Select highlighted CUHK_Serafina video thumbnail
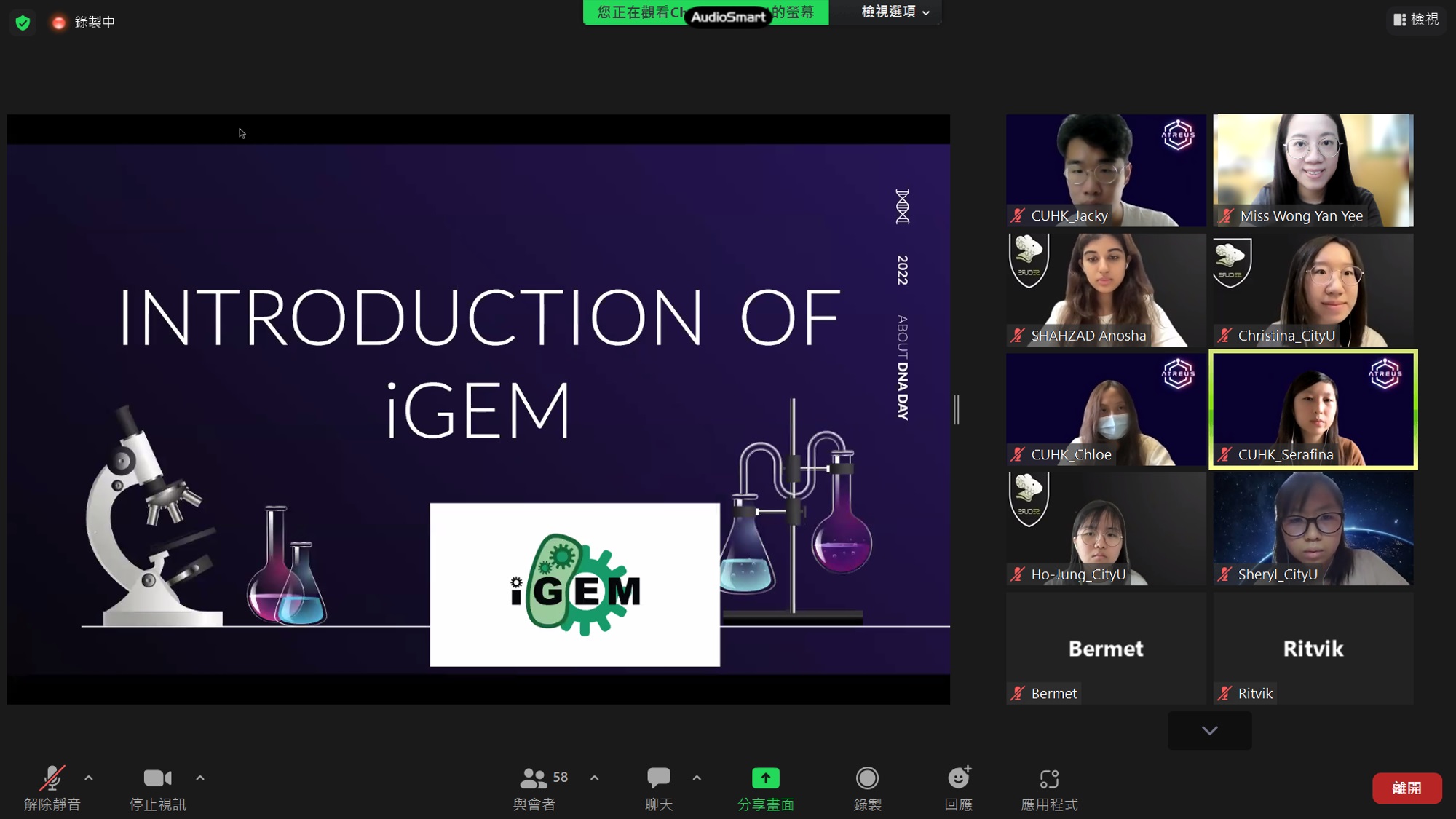 pyautogui.click(x=1313, y=409)
